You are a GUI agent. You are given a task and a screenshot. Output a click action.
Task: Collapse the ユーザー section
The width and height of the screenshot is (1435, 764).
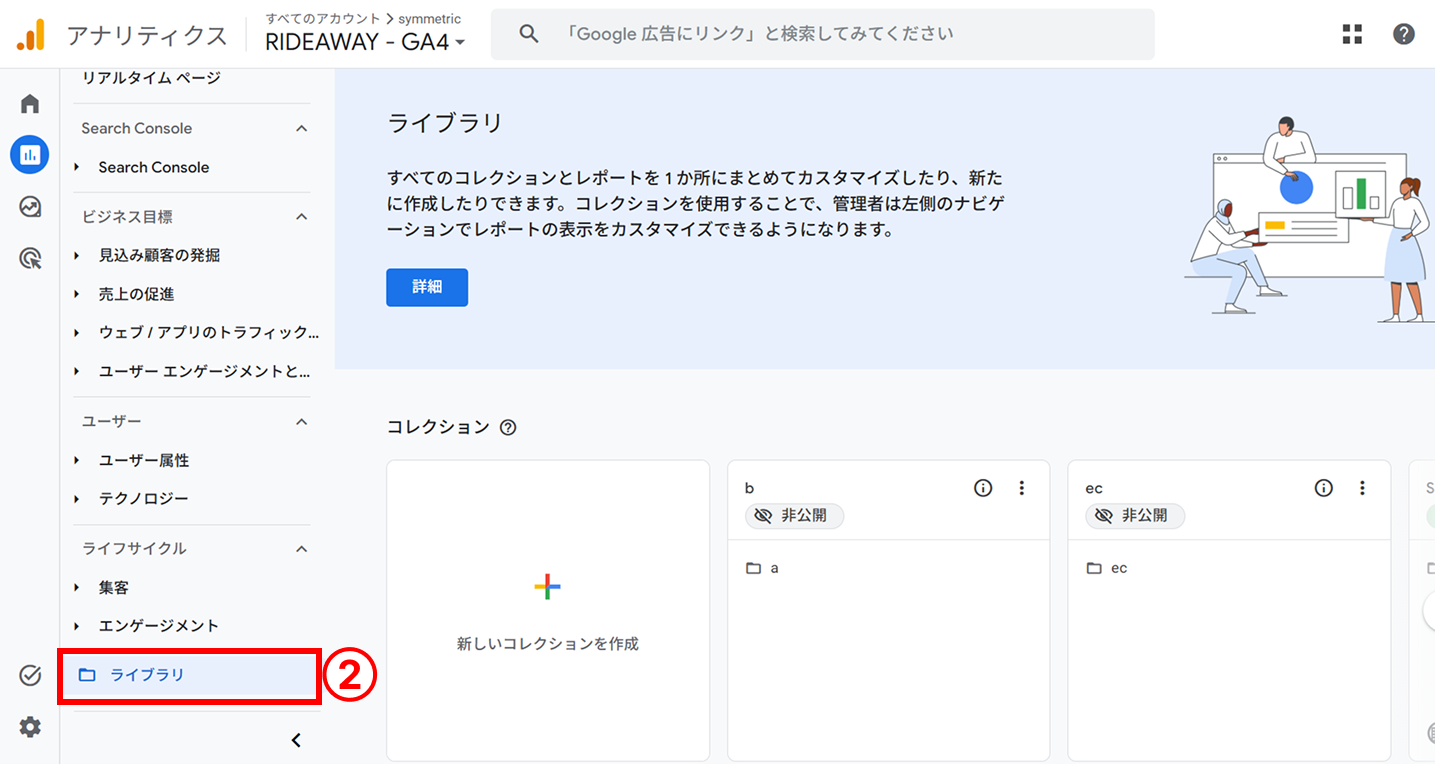(302, 422)
